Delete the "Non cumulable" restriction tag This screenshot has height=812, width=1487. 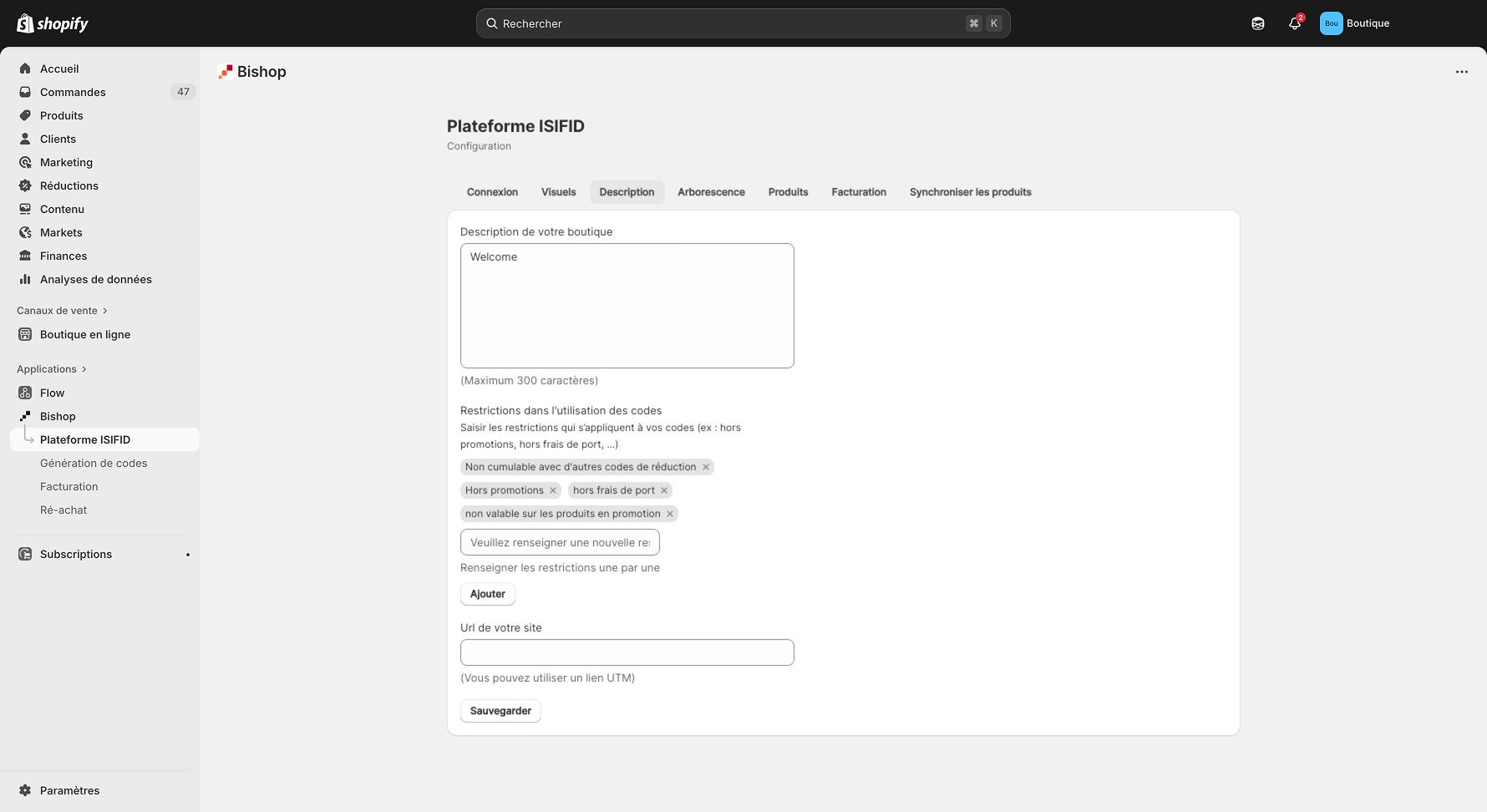[x=706, y=467]
